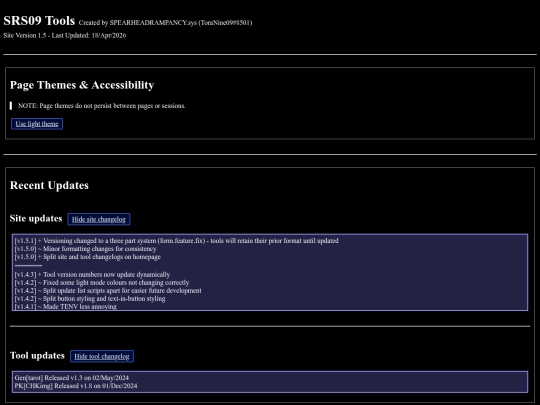Select the SRS09 Tools title
Screen dimensions: 540x405
[x=39, y=21]
